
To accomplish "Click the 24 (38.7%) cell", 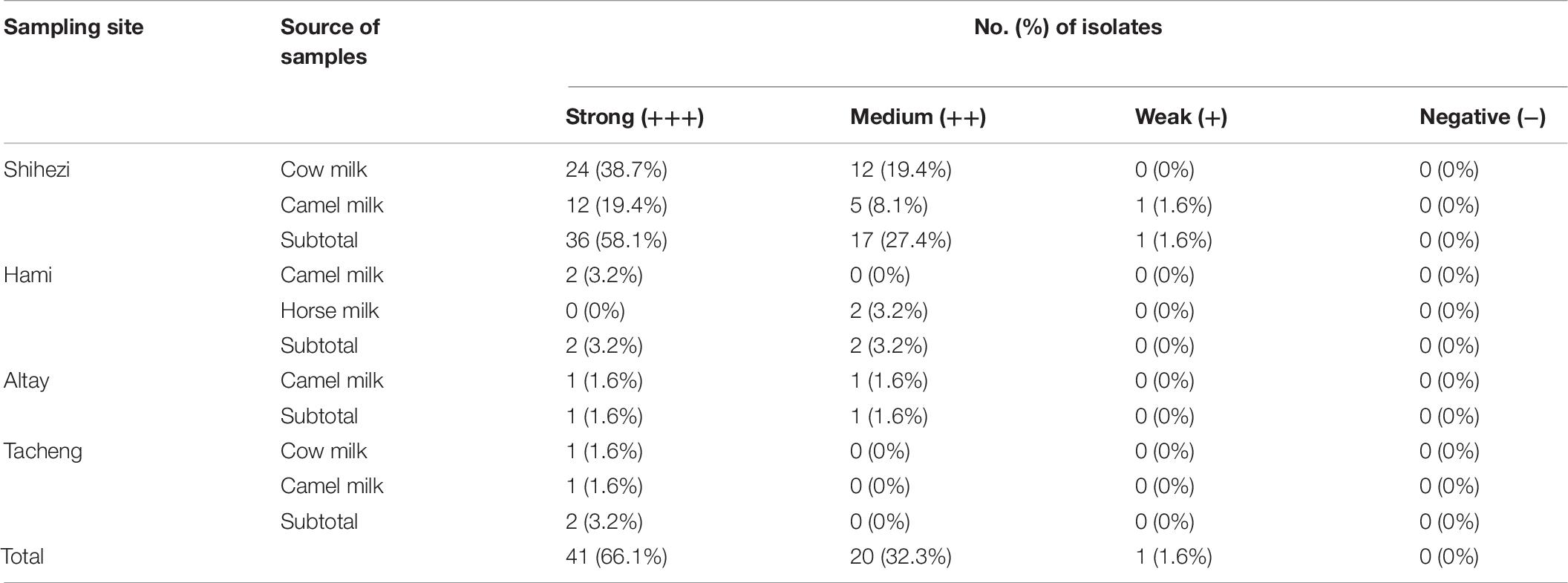I will click(x=616, y=170).
